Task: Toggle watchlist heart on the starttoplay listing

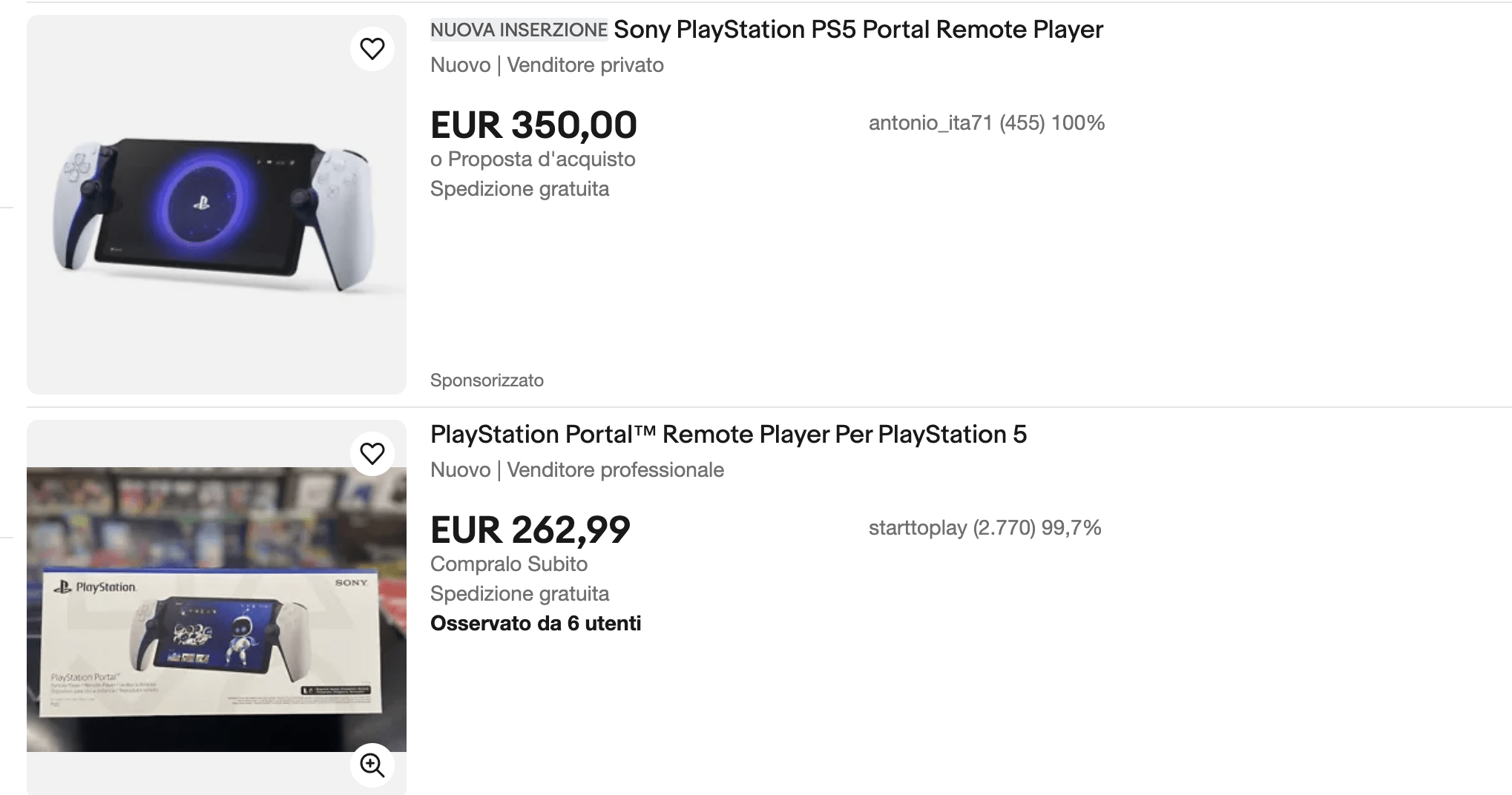Action: click(x=372, y=454)
